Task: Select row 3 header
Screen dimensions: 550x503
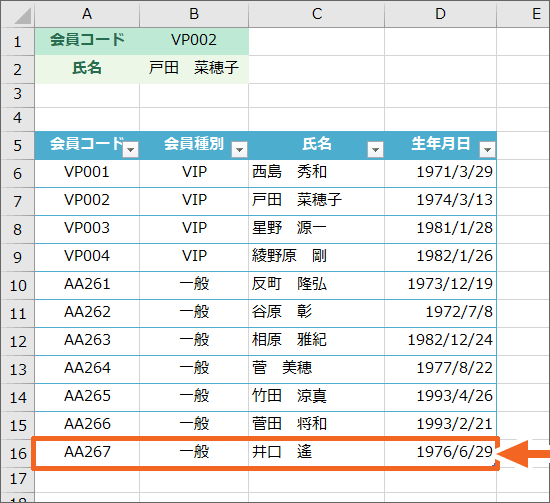Action: point(18,94)
